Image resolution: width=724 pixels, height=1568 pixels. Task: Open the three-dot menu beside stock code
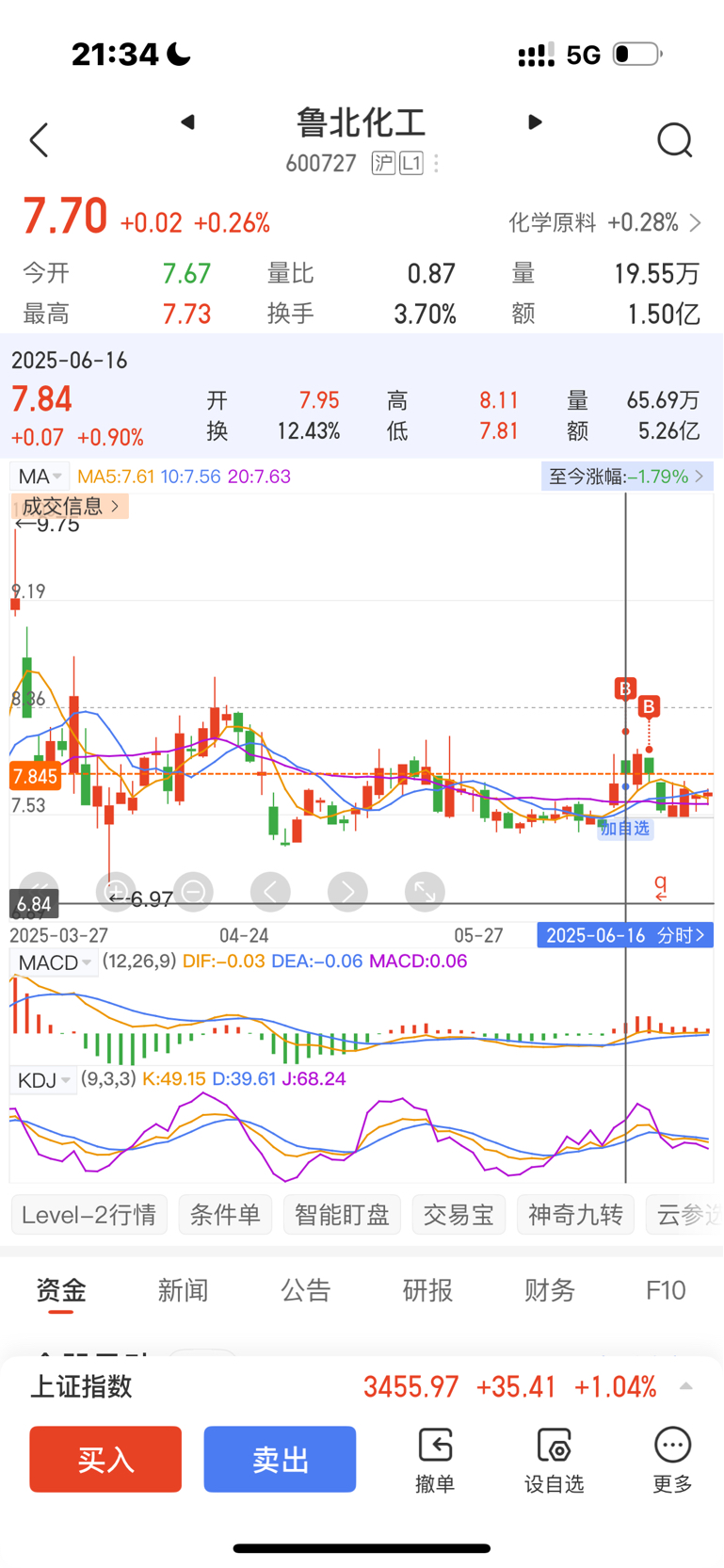(x=436, y=163)
